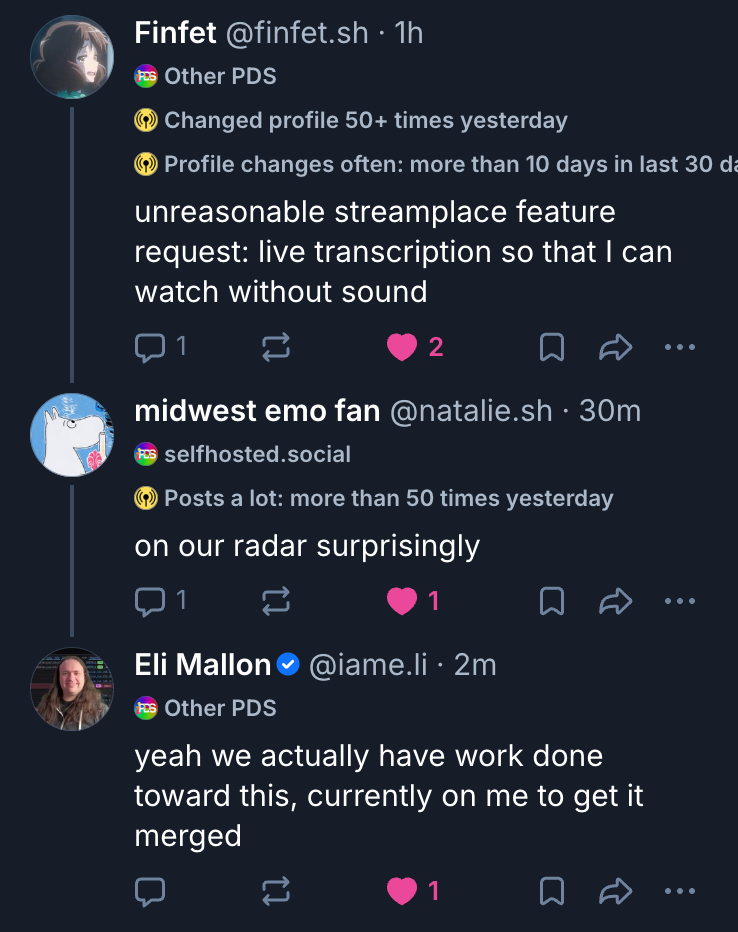This screenshot has height=932, width=738.
Task: Reply to Finfet's streamplace feature post
Action: point(150,347)
